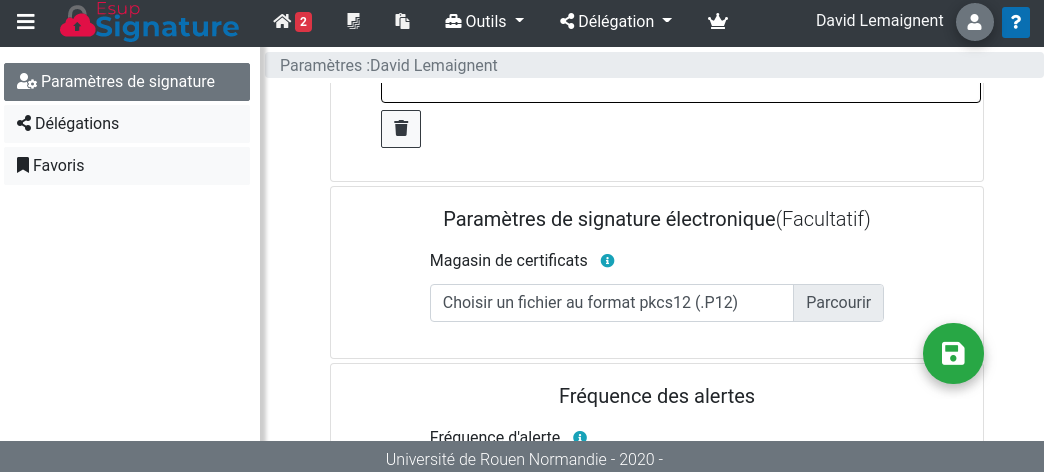Open the signature document icon in navbar

(x=353, y=21)
